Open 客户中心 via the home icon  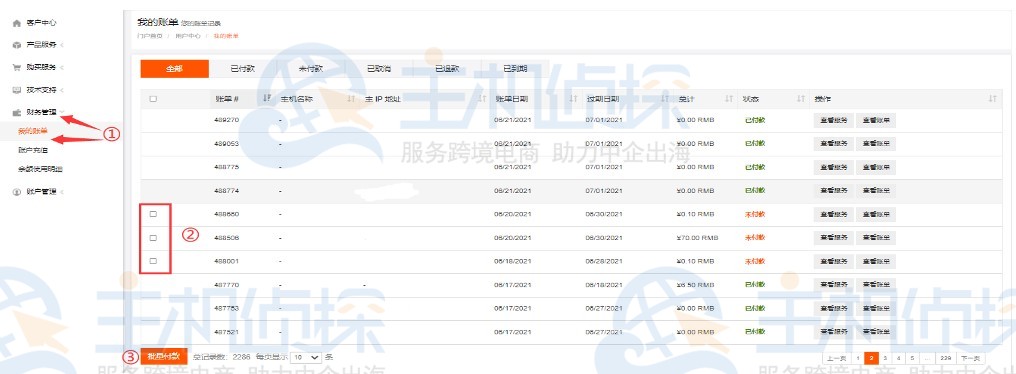point(17,23)
